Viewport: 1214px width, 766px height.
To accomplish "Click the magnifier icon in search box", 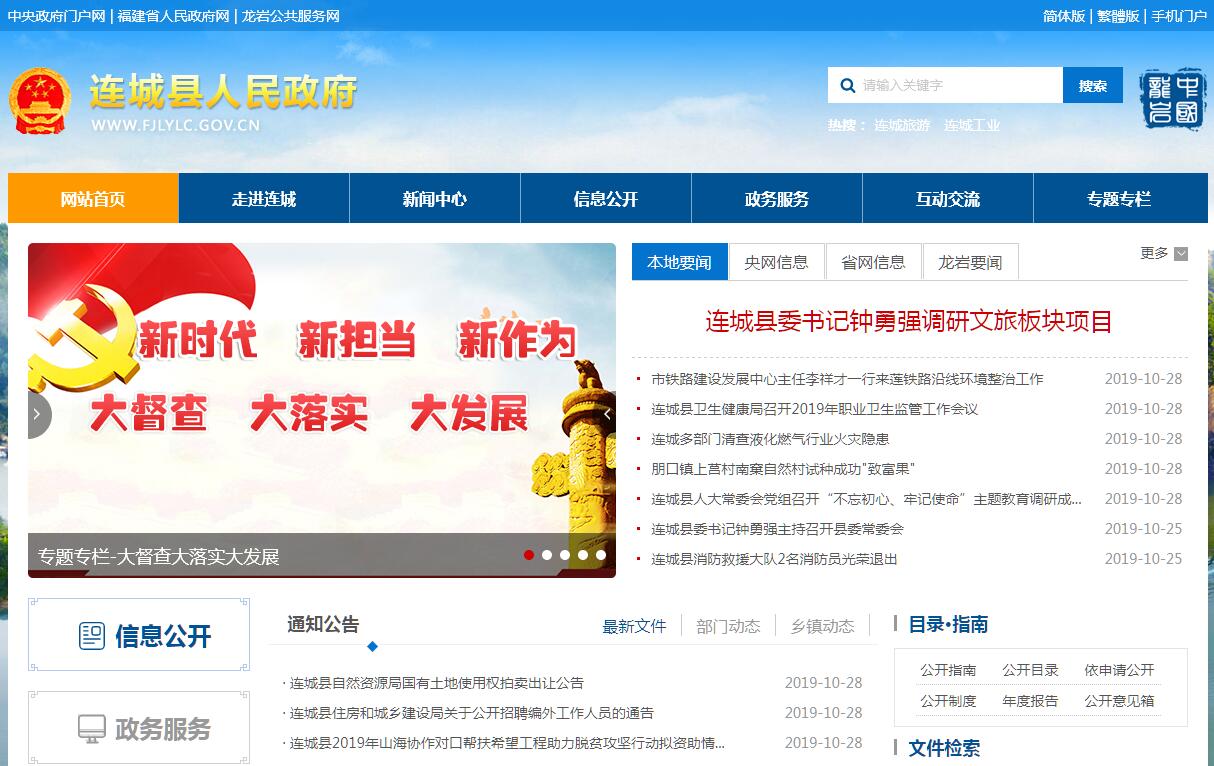I will click(x=847, y=86).
